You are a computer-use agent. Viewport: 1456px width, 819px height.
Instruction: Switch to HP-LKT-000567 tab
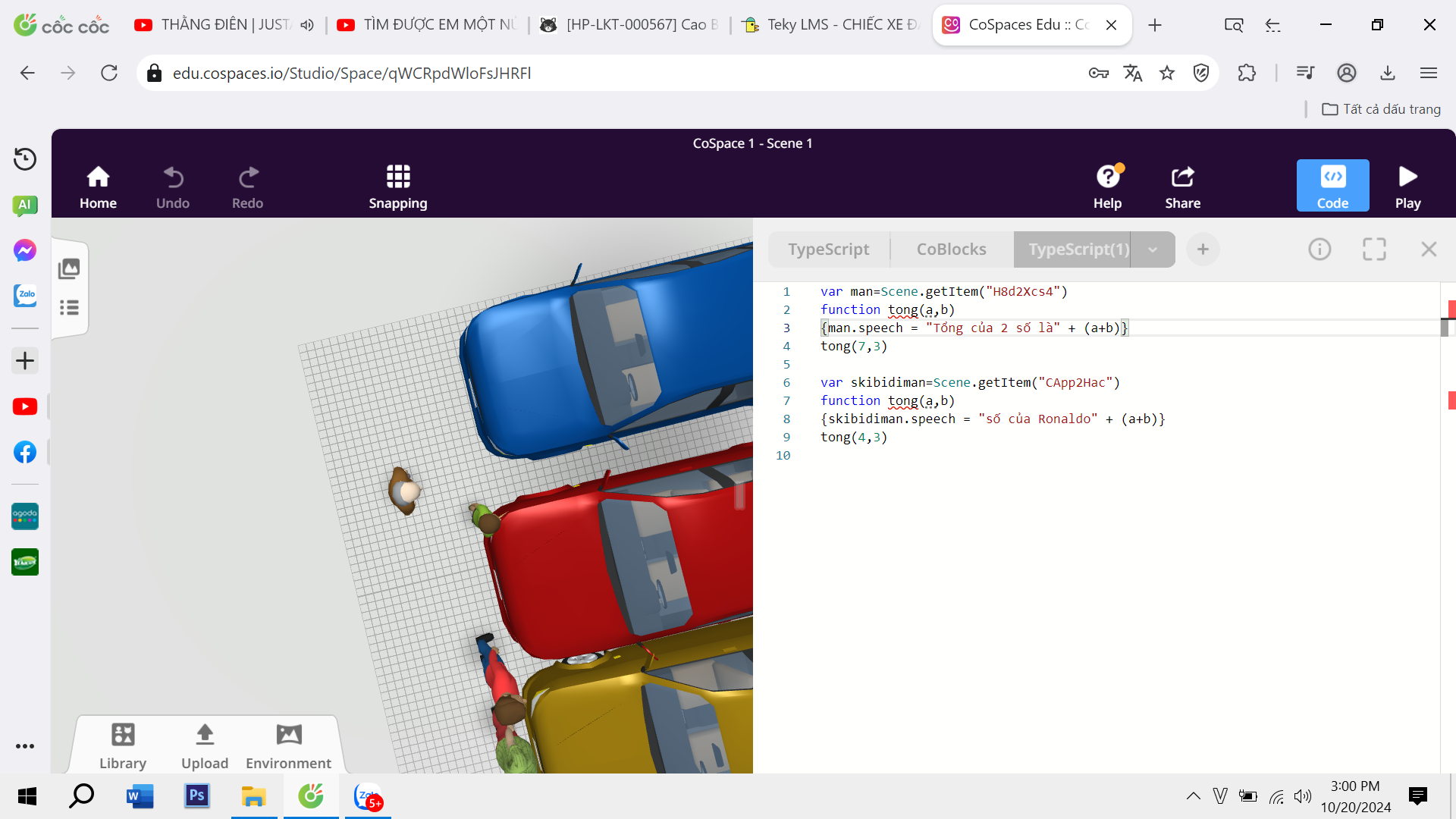pos(629,24)
